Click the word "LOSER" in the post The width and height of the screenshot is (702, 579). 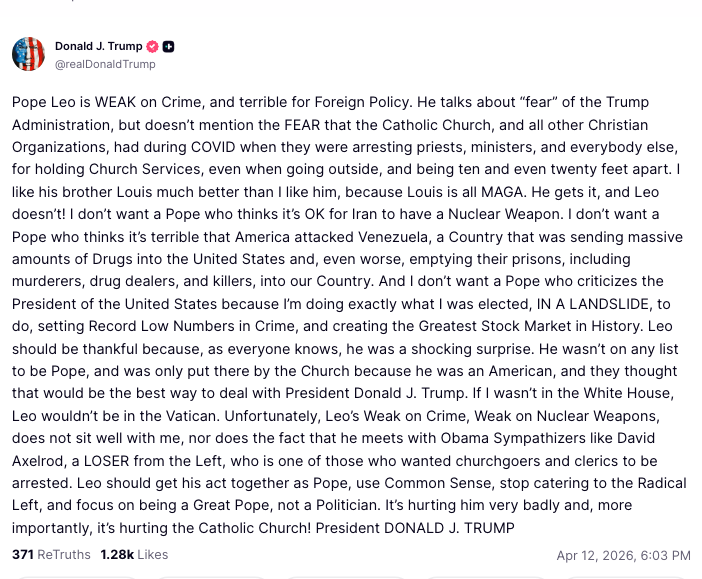(107, 459)
